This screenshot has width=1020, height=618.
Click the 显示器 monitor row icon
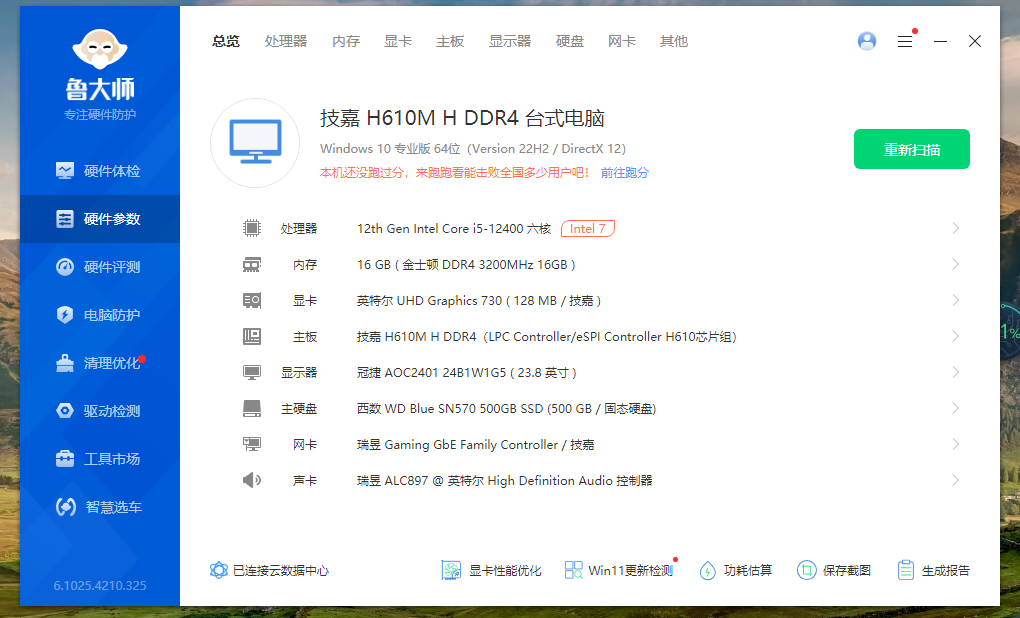point(252,373)
